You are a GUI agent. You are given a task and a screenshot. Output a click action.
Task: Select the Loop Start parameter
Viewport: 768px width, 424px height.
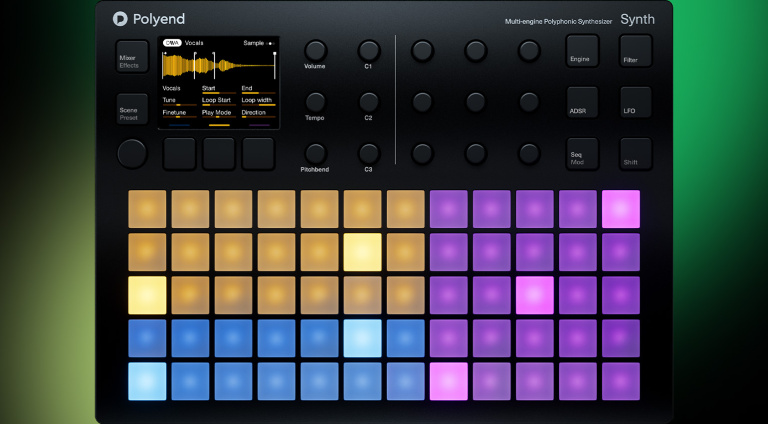tap(217, 101)
